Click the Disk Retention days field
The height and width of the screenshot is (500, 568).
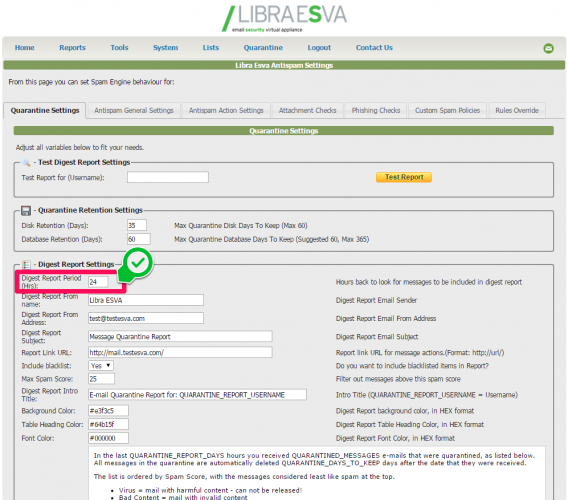point(137,225)
